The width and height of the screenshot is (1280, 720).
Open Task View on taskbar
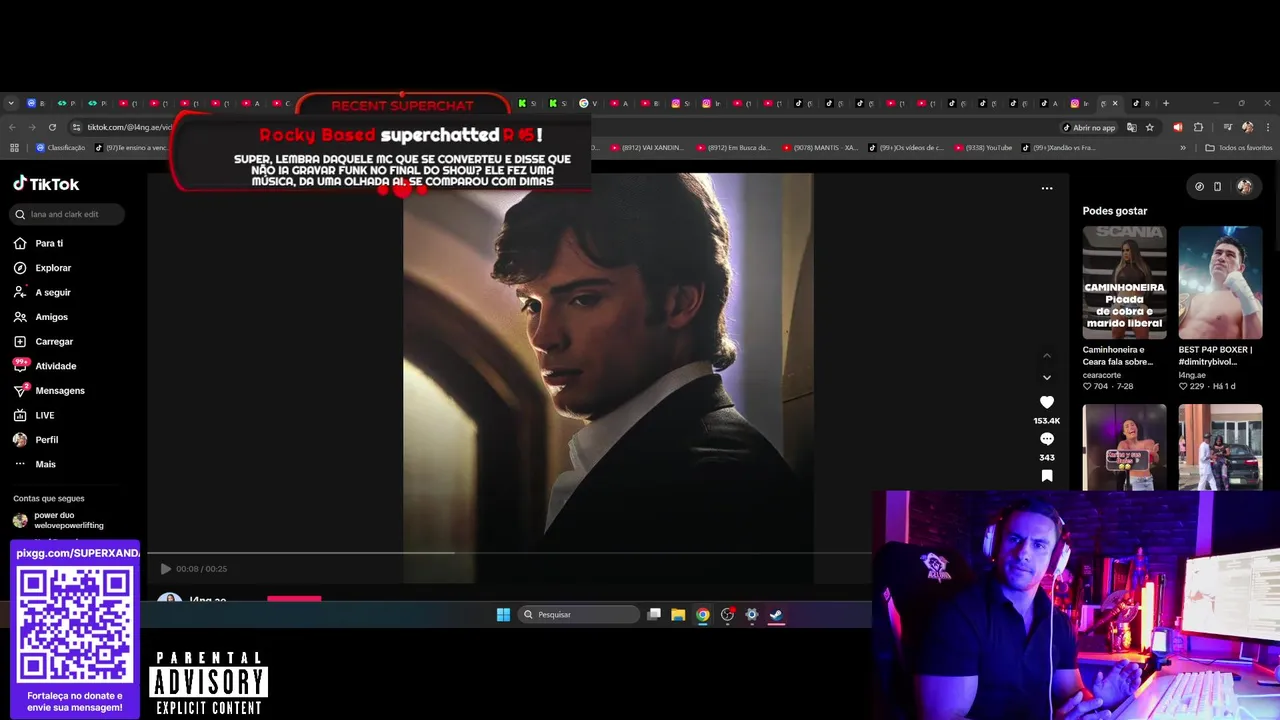pyautogui.click(x=654, y=615)
